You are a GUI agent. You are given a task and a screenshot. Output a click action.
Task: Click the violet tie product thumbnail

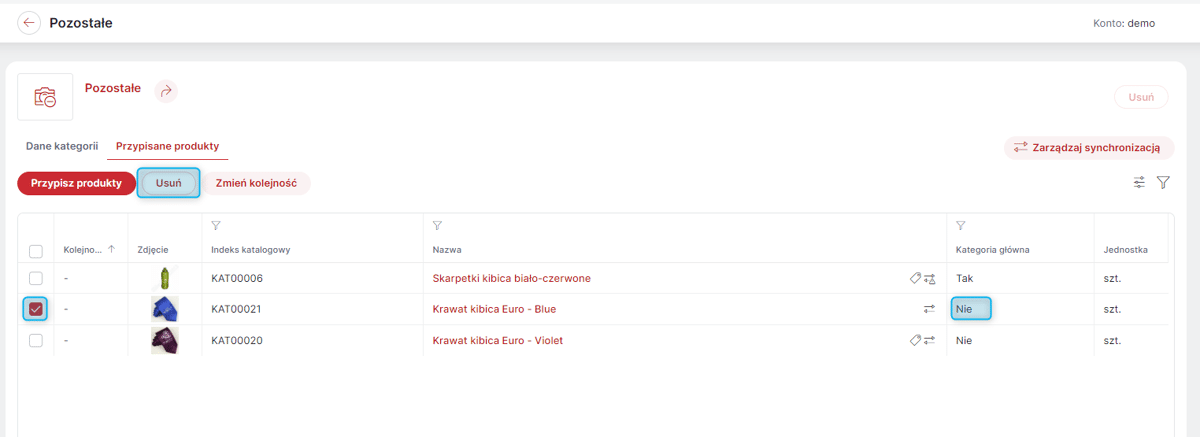(x=165, y=340)
